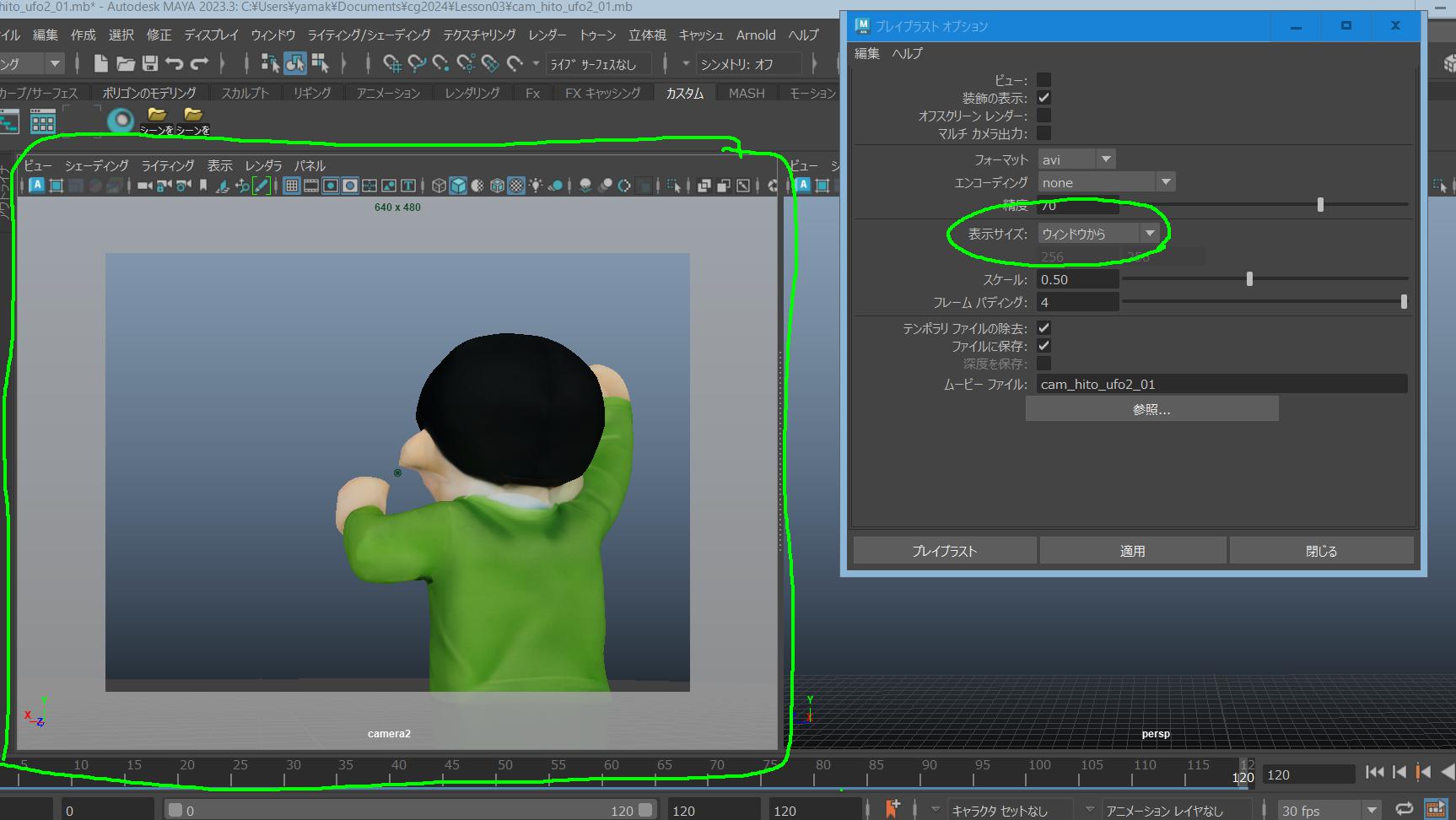Click the プレイブラスト button

point(945,550)
